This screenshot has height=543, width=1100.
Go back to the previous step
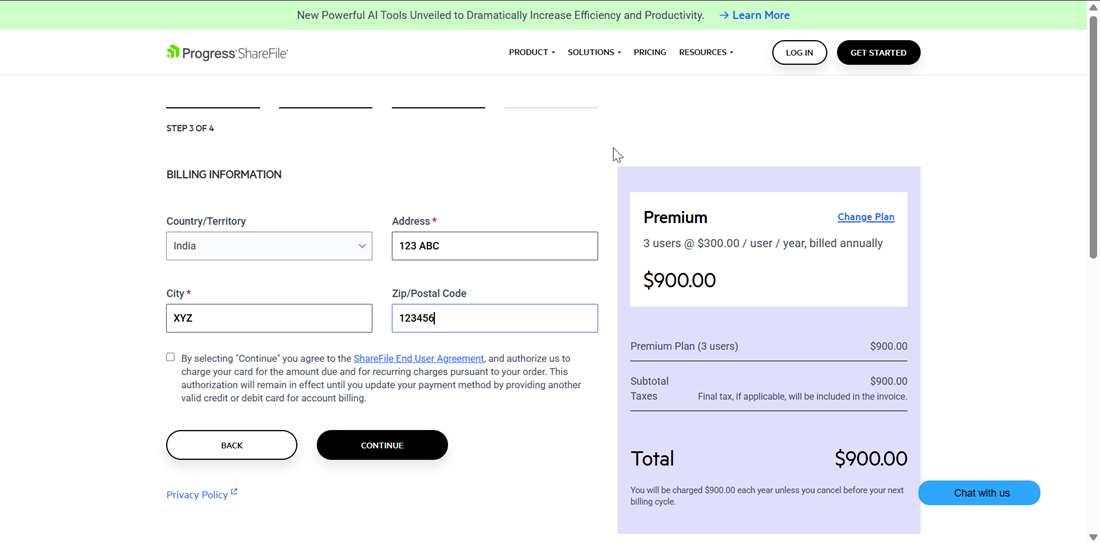point(232,445)
